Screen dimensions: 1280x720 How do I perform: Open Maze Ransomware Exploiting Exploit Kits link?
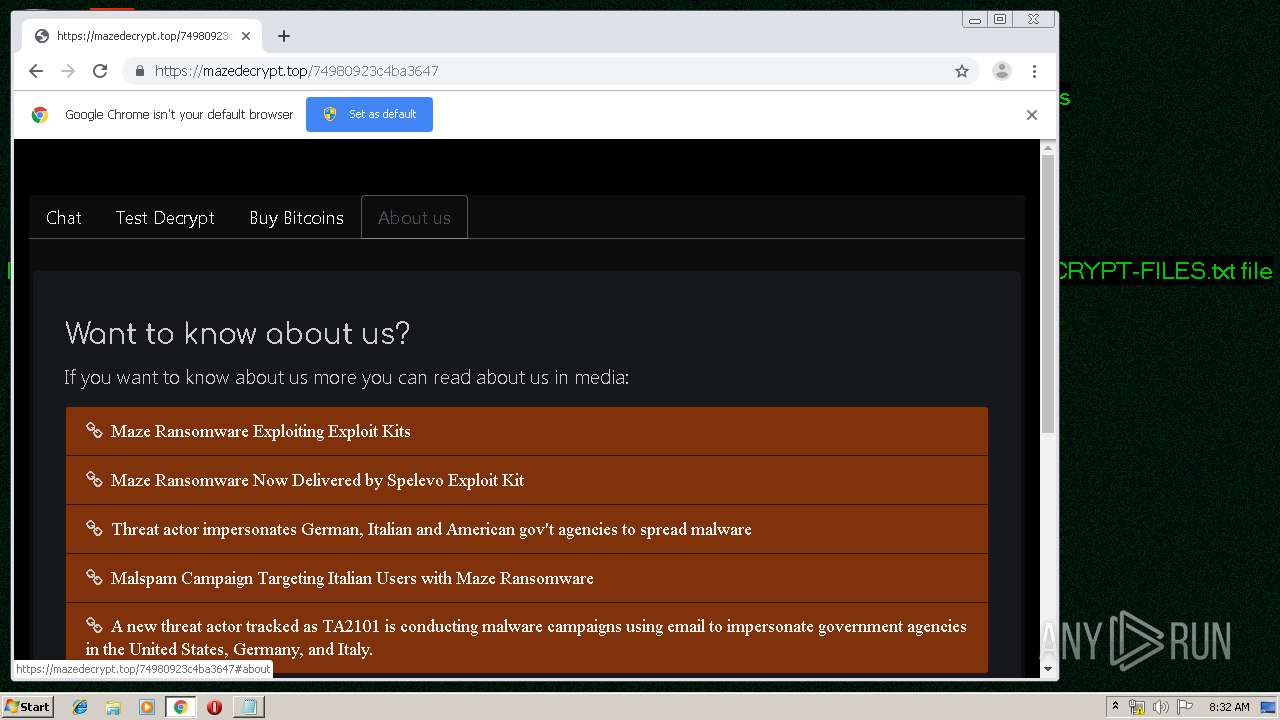527,431
